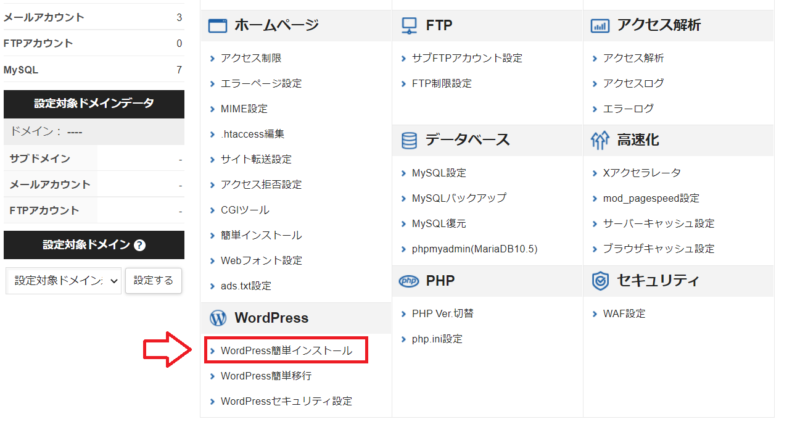Open ads.txt設定
Viewport: 800px width, 435px height.
click(x=246, y=286)
